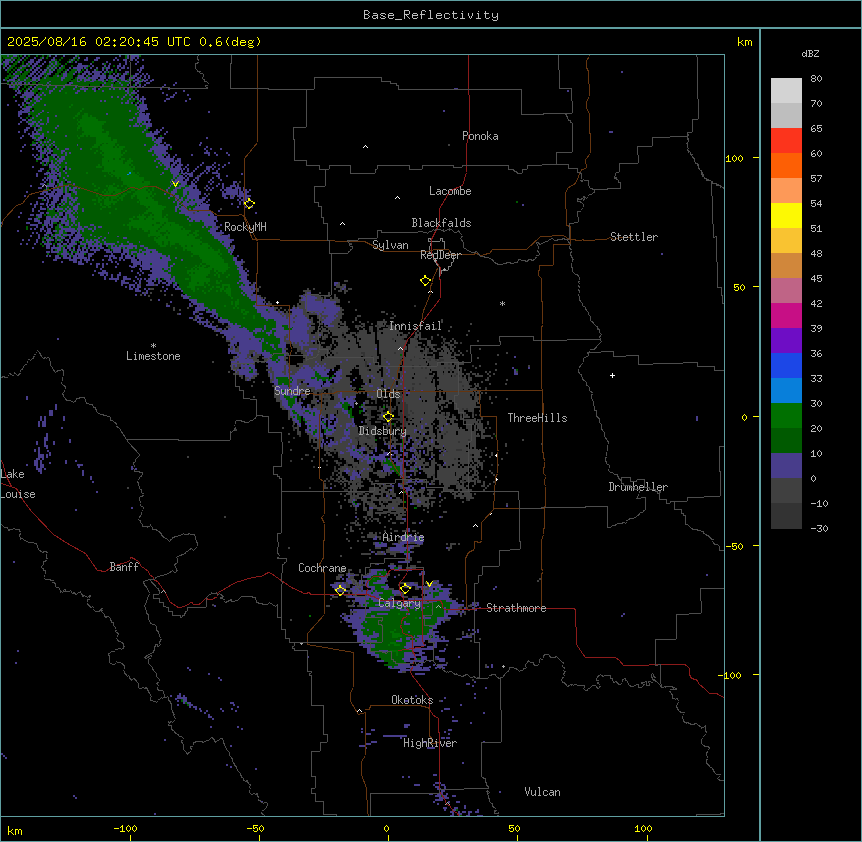Image resolution: width=862 pixels, height=842 pixels.
Task: Select the Lacombe city label
Action: click(450, 191)
